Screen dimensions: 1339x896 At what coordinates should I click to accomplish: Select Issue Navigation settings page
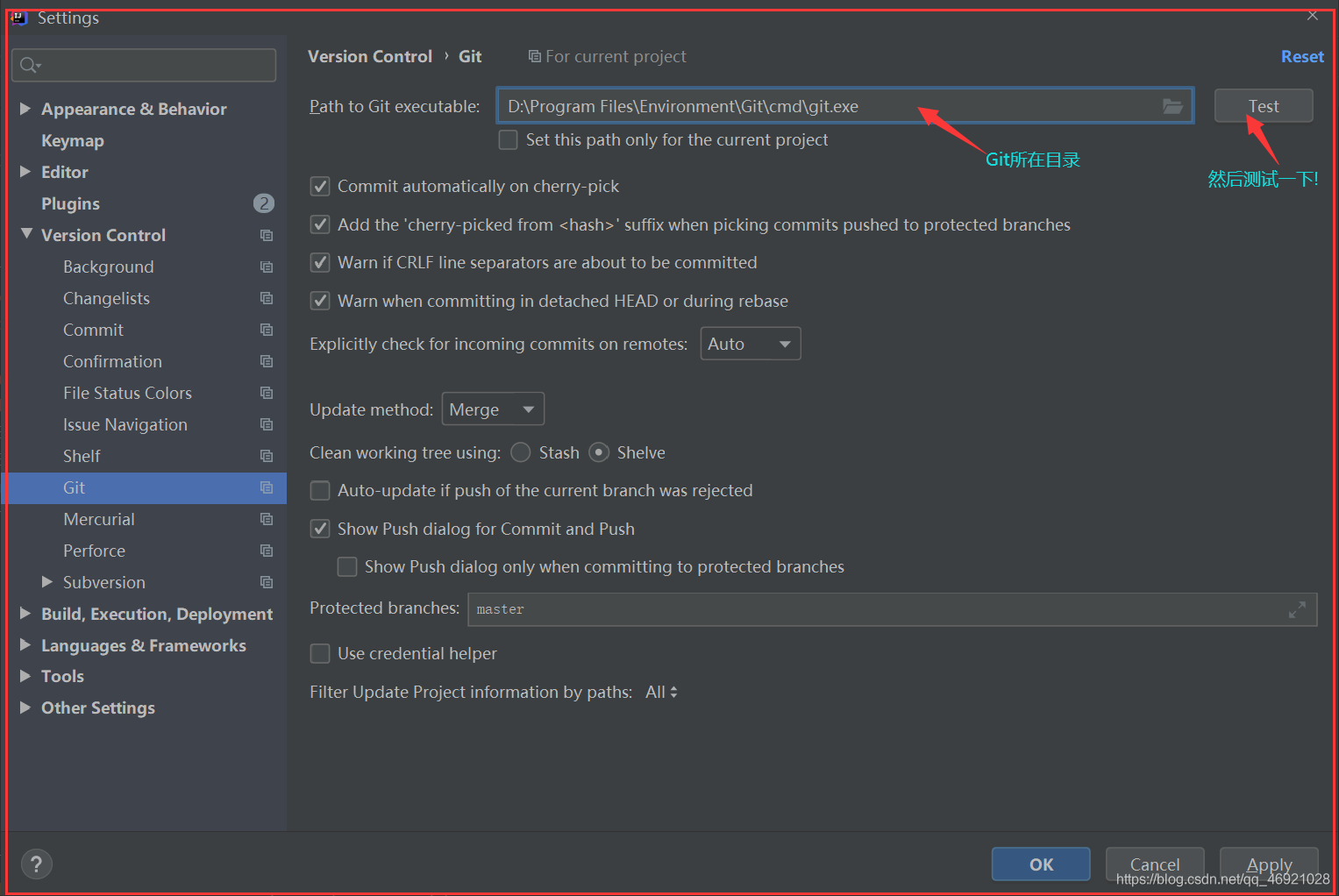coord(125,424)
